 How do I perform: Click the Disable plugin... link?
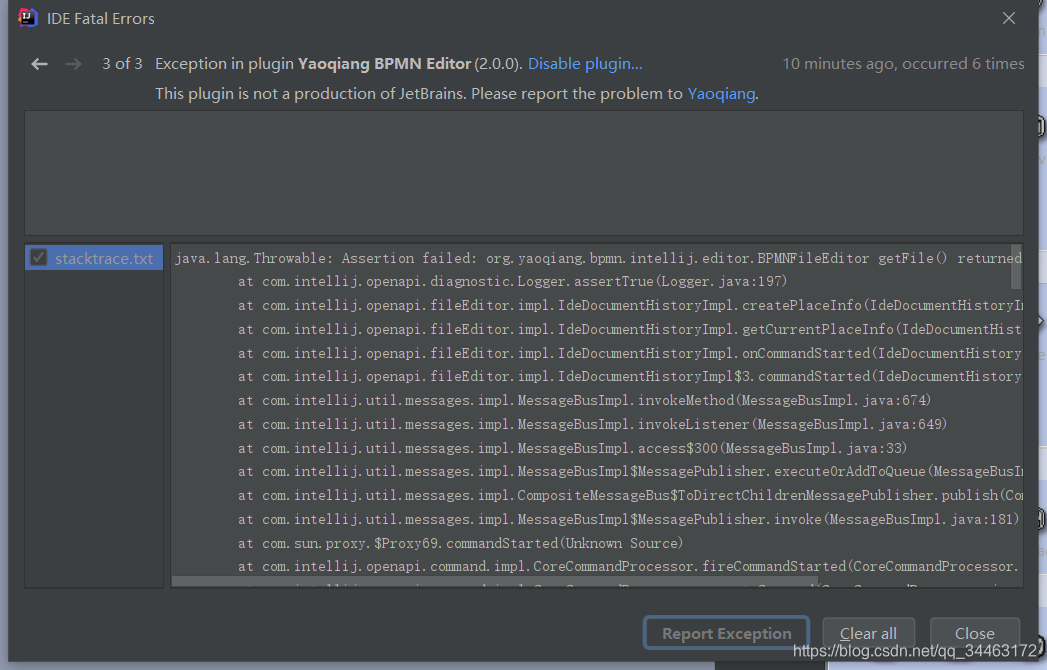(585, 64)
